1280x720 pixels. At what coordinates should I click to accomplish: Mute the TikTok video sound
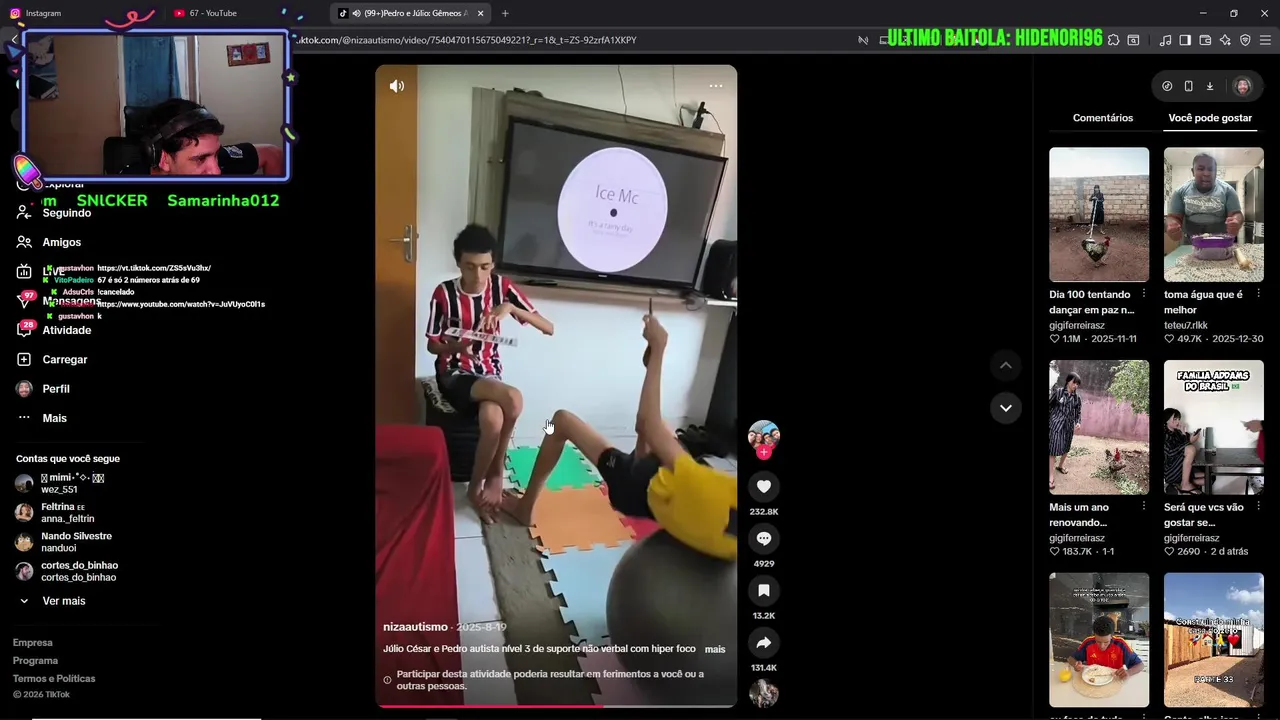(397, 86)
